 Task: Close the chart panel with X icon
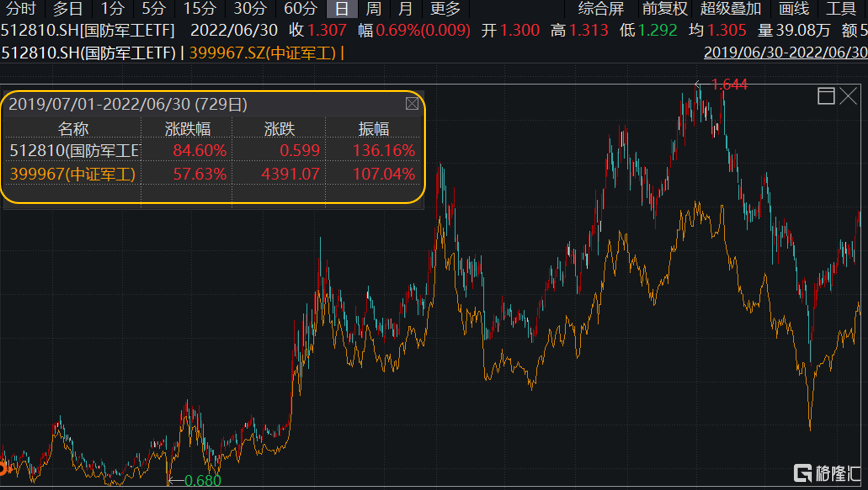(848, 96)
